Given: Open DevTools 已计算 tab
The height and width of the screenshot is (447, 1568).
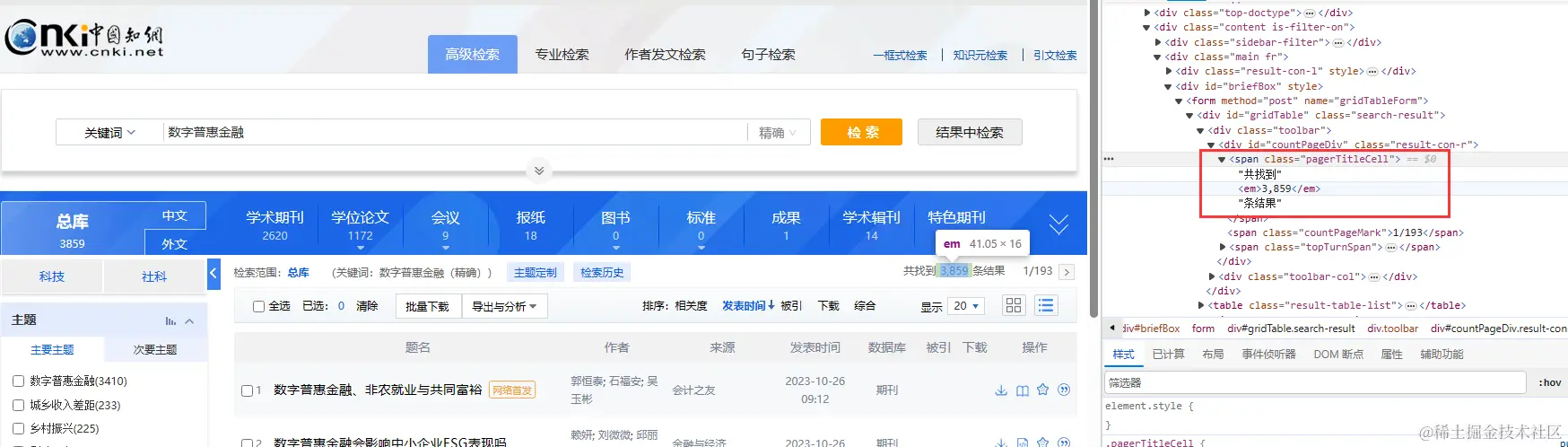Looking at the screenshot, I should click(1168, 355).
